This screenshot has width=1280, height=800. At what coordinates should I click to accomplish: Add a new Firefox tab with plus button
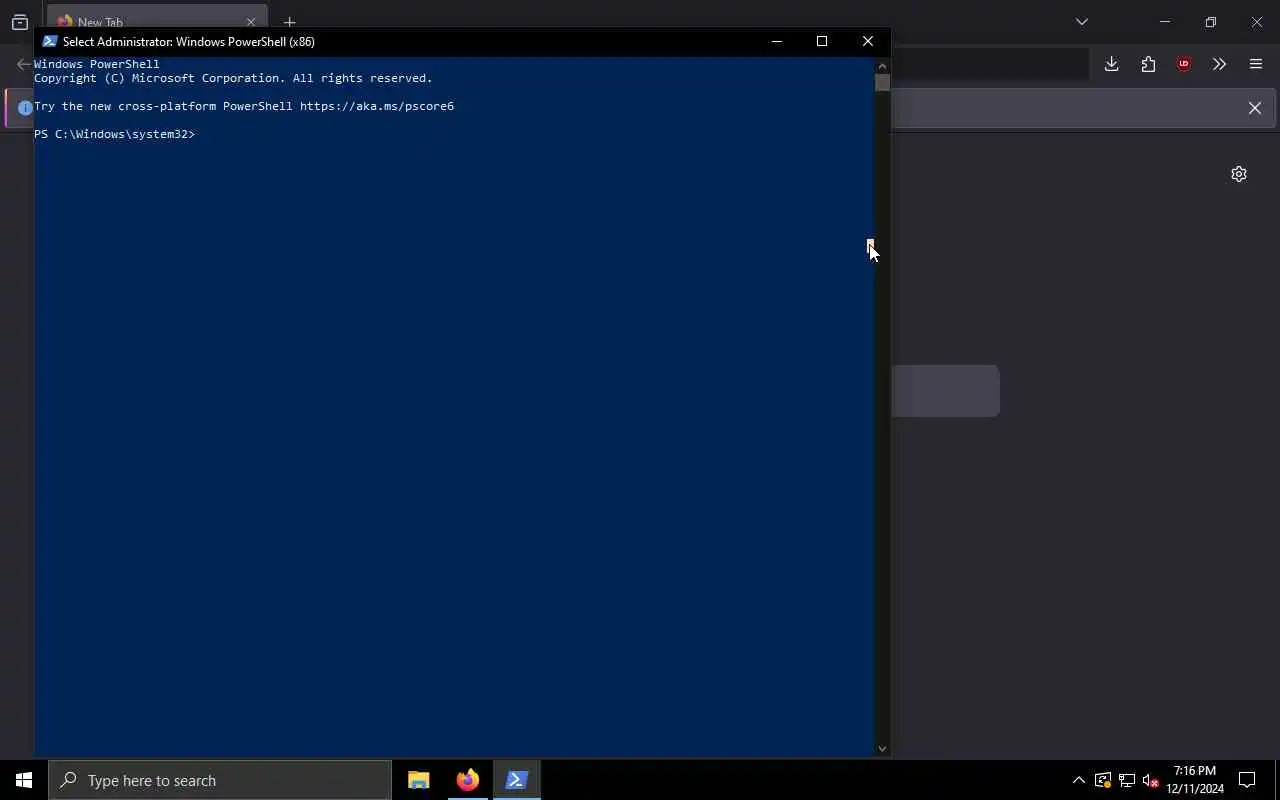pos(289,22)
